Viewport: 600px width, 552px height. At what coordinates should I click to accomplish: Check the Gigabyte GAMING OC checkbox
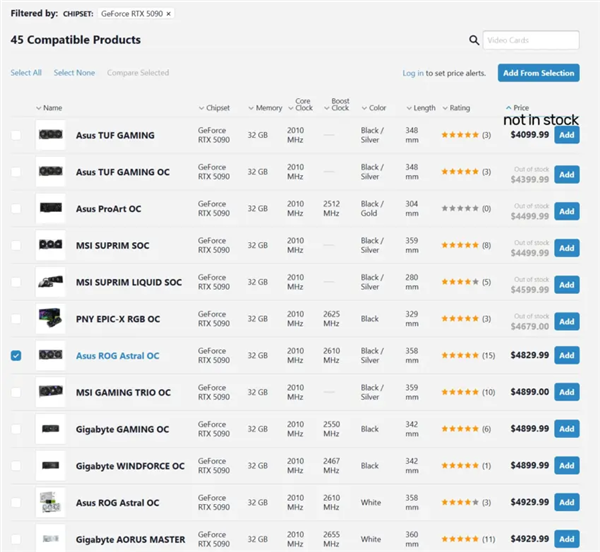pos(16,429)
